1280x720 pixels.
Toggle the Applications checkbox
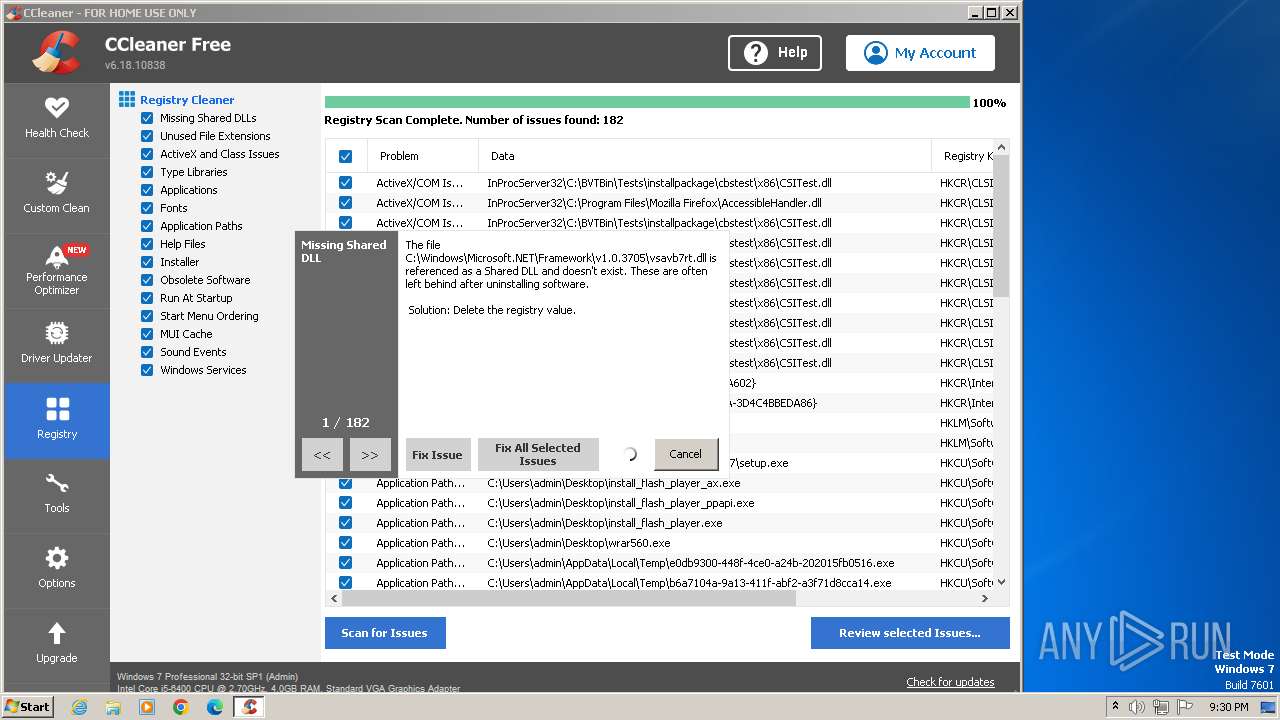coord(147,190)
